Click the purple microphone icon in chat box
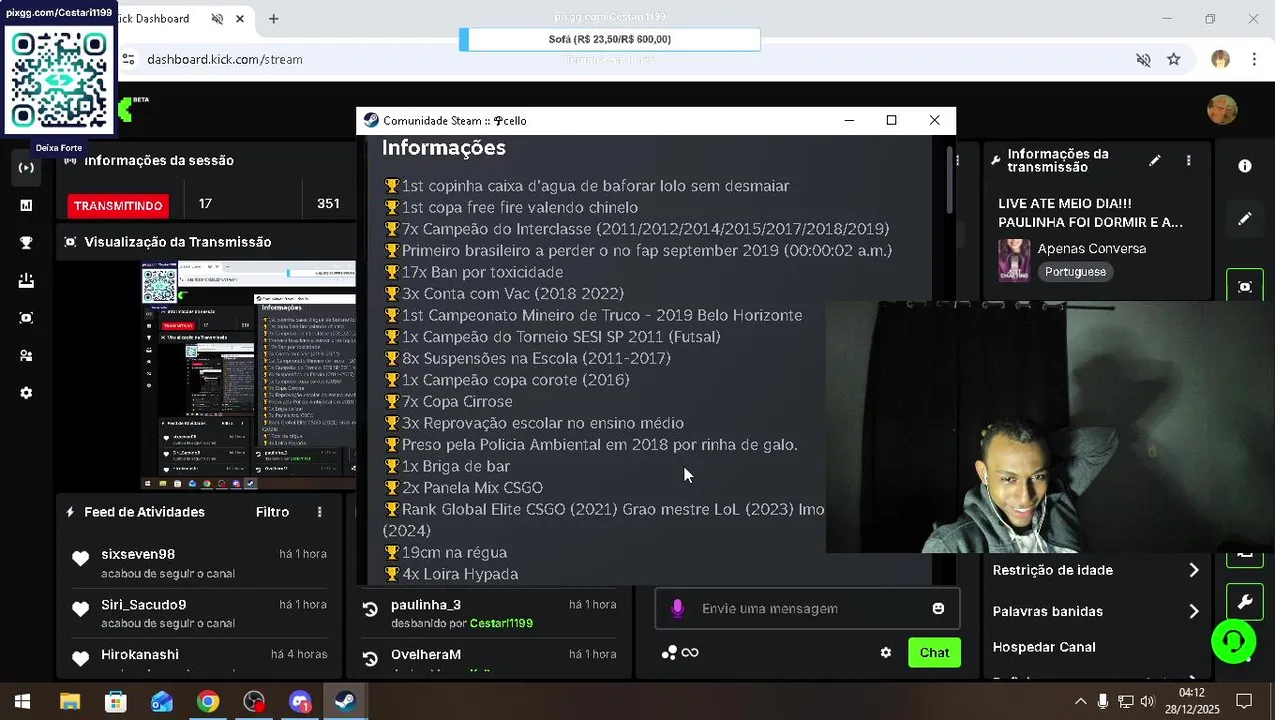The height and width of the screenshot is (720, 1275). [678, 608]
